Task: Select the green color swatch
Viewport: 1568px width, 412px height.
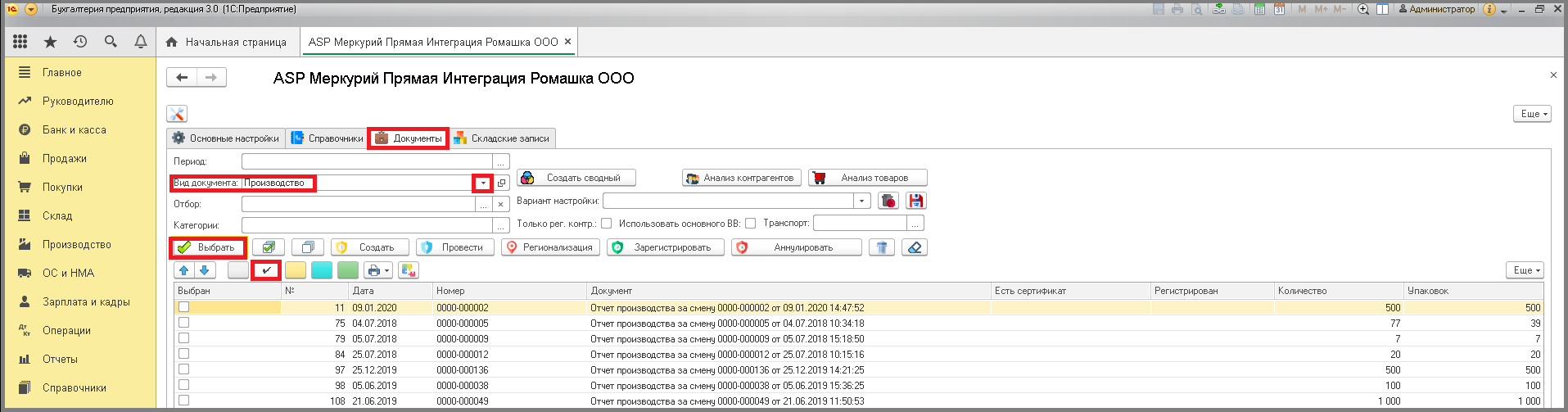Action: 348,270
